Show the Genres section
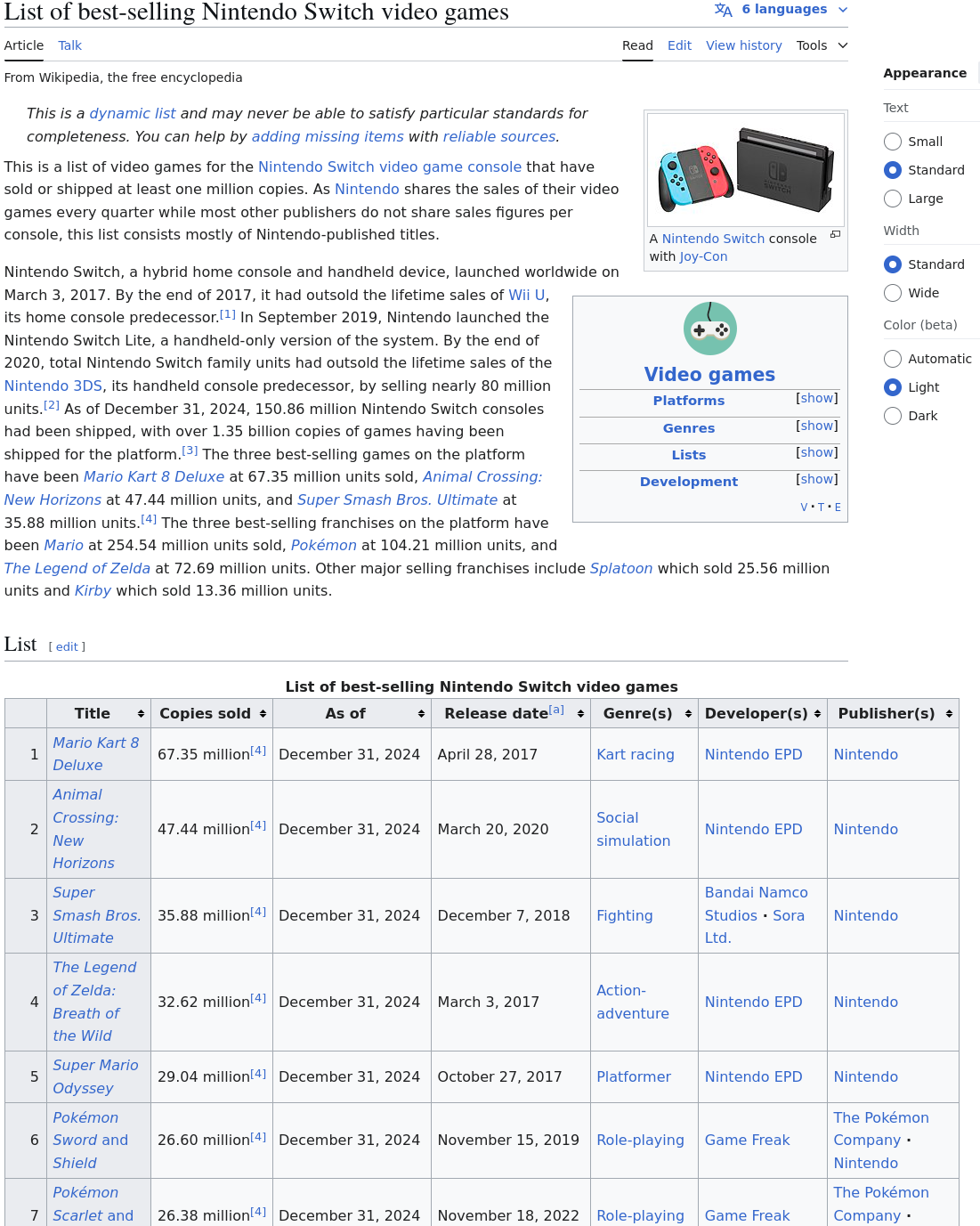980x1226 pixels. [x=817, y=426]
